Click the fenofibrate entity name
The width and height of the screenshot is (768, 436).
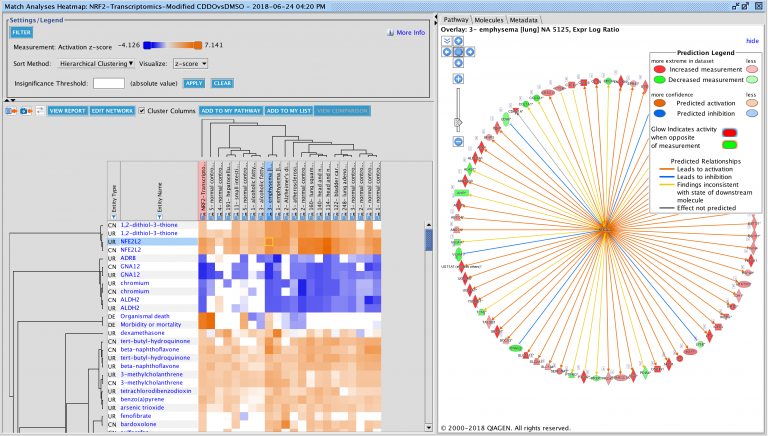(136, 416)
